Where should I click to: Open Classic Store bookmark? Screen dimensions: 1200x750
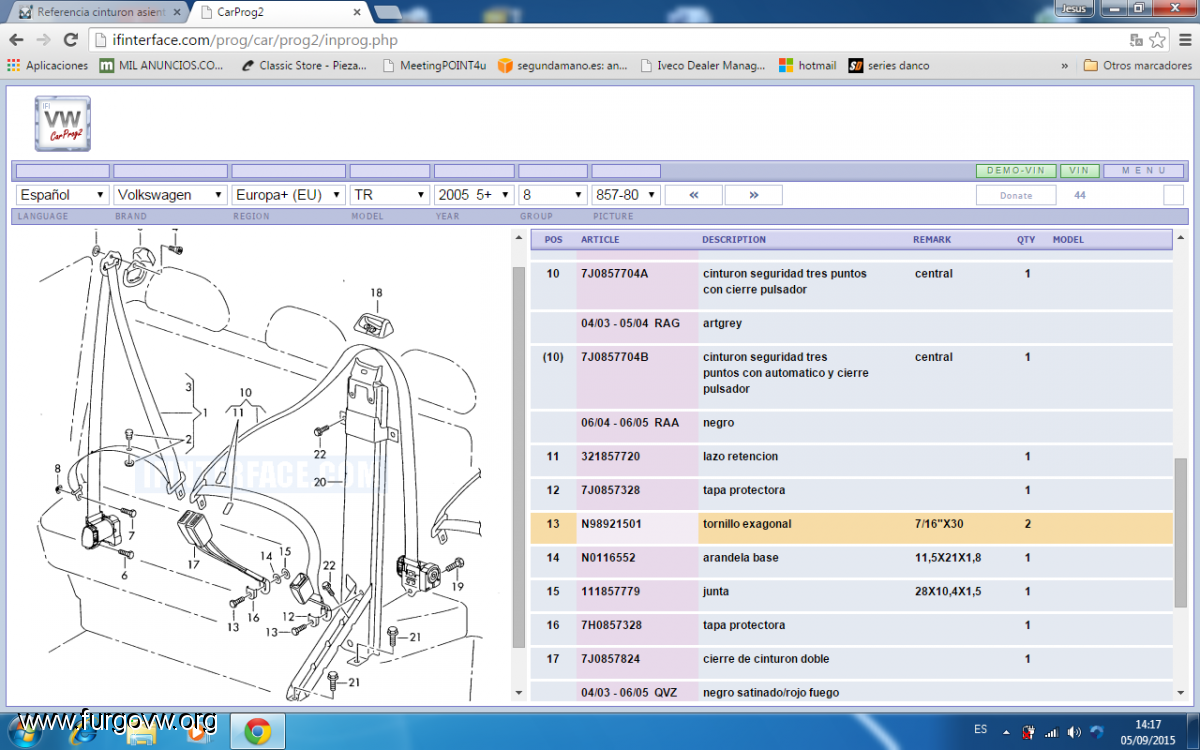point(304,65)
